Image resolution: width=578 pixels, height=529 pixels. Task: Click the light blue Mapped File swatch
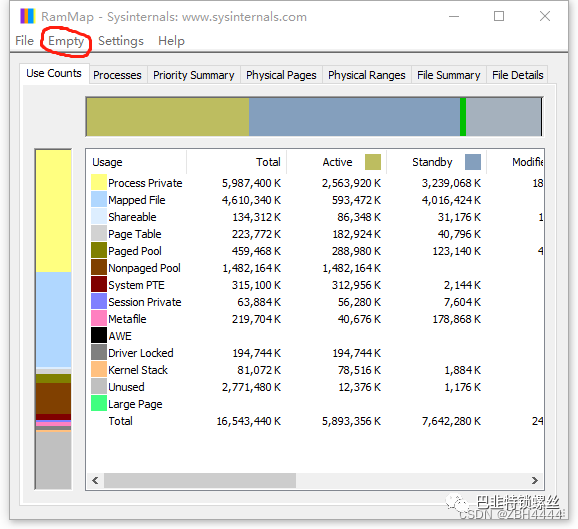click(x=99, y=200)
